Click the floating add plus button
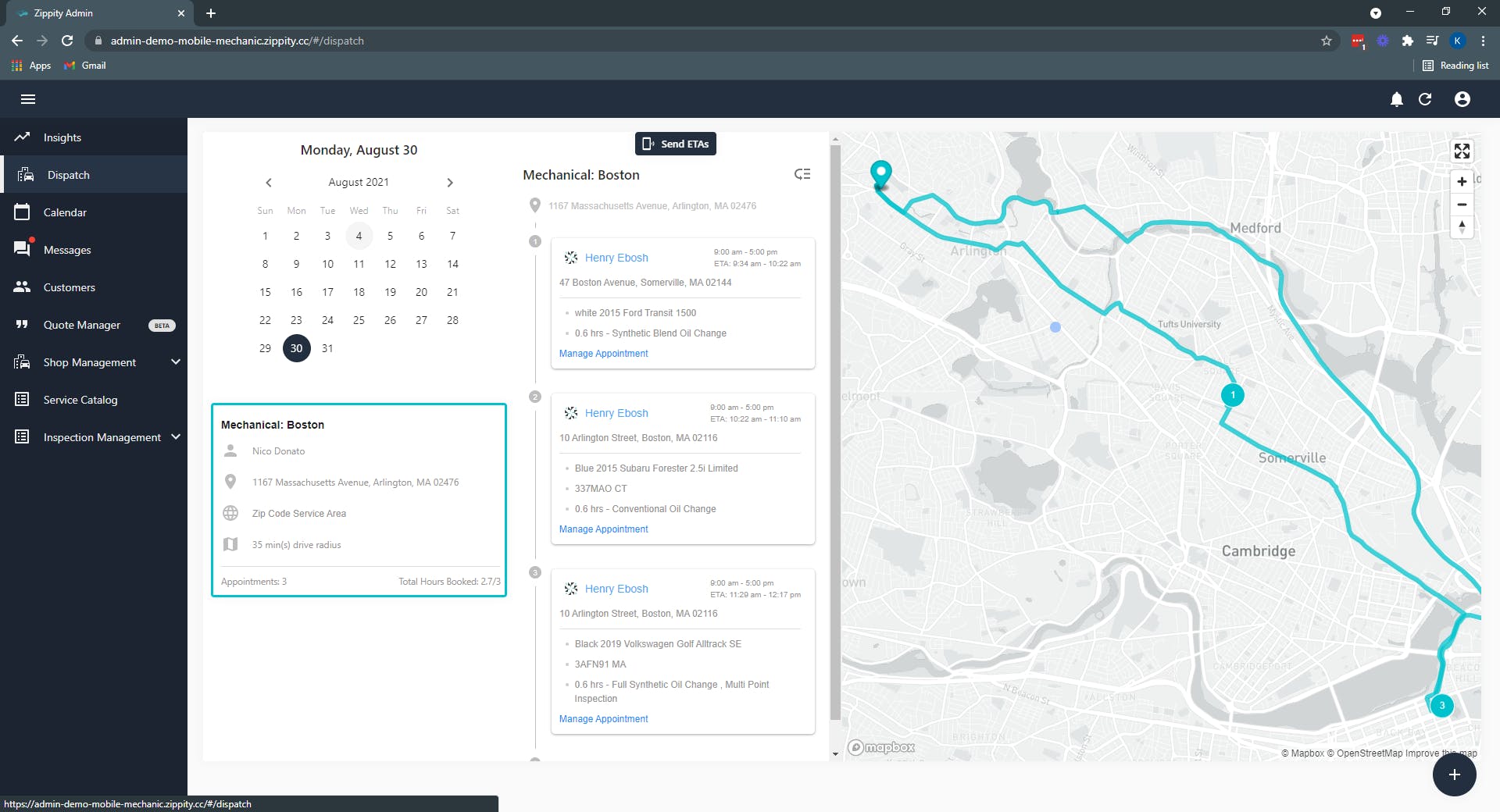The image size is (1500, 812). click(x=1454, y=775)
